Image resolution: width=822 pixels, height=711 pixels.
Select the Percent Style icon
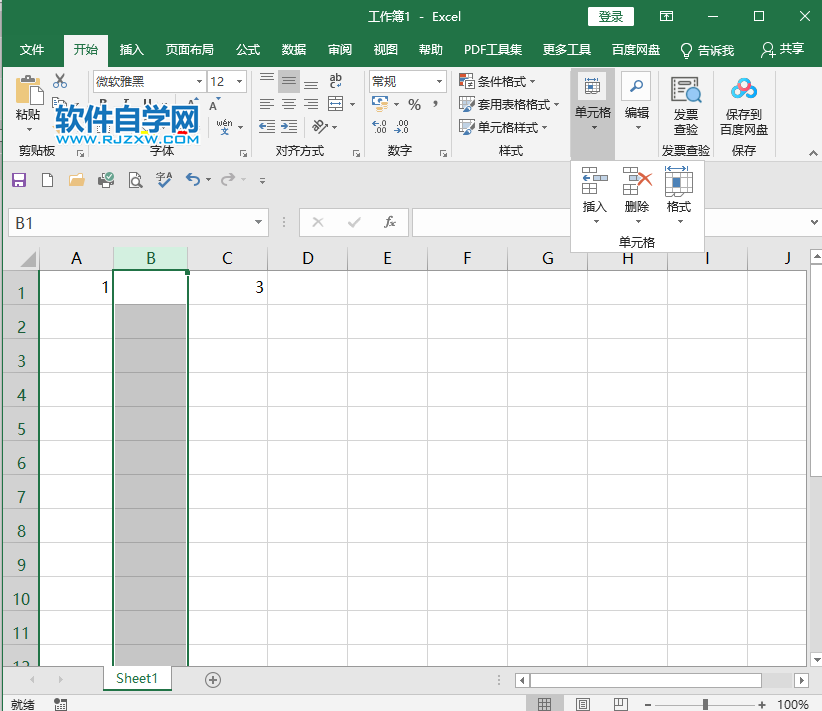click(x=414, y=102)
